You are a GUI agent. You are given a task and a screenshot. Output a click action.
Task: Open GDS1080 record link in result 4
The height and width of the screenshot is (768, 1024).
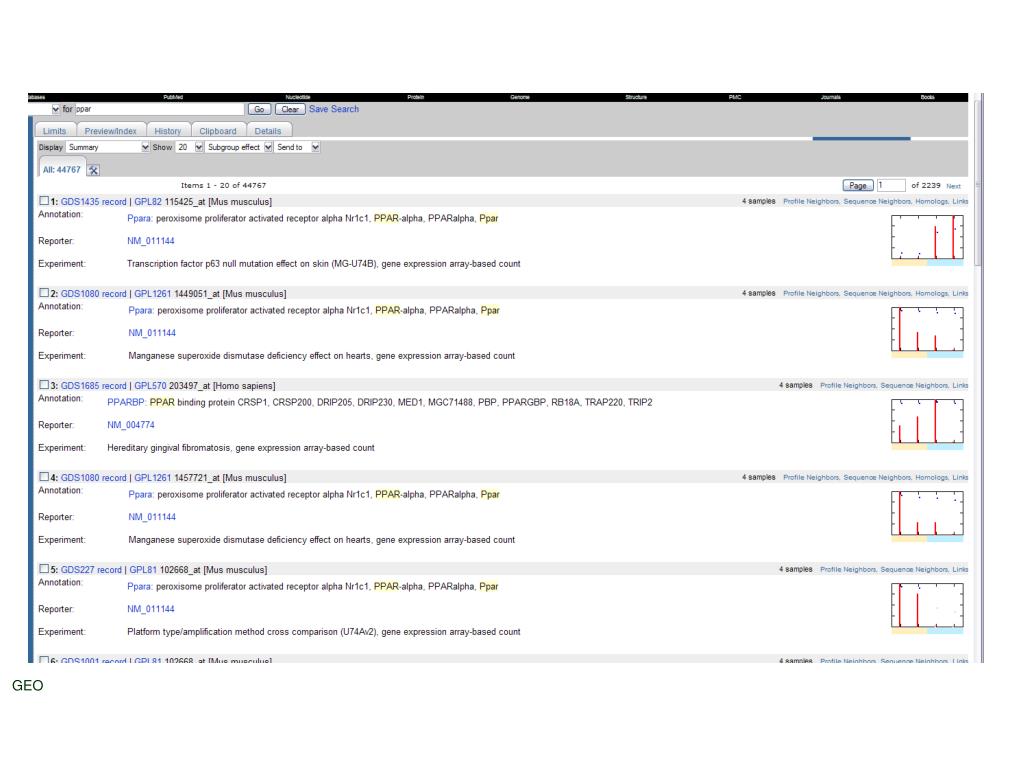coord(93,478)
